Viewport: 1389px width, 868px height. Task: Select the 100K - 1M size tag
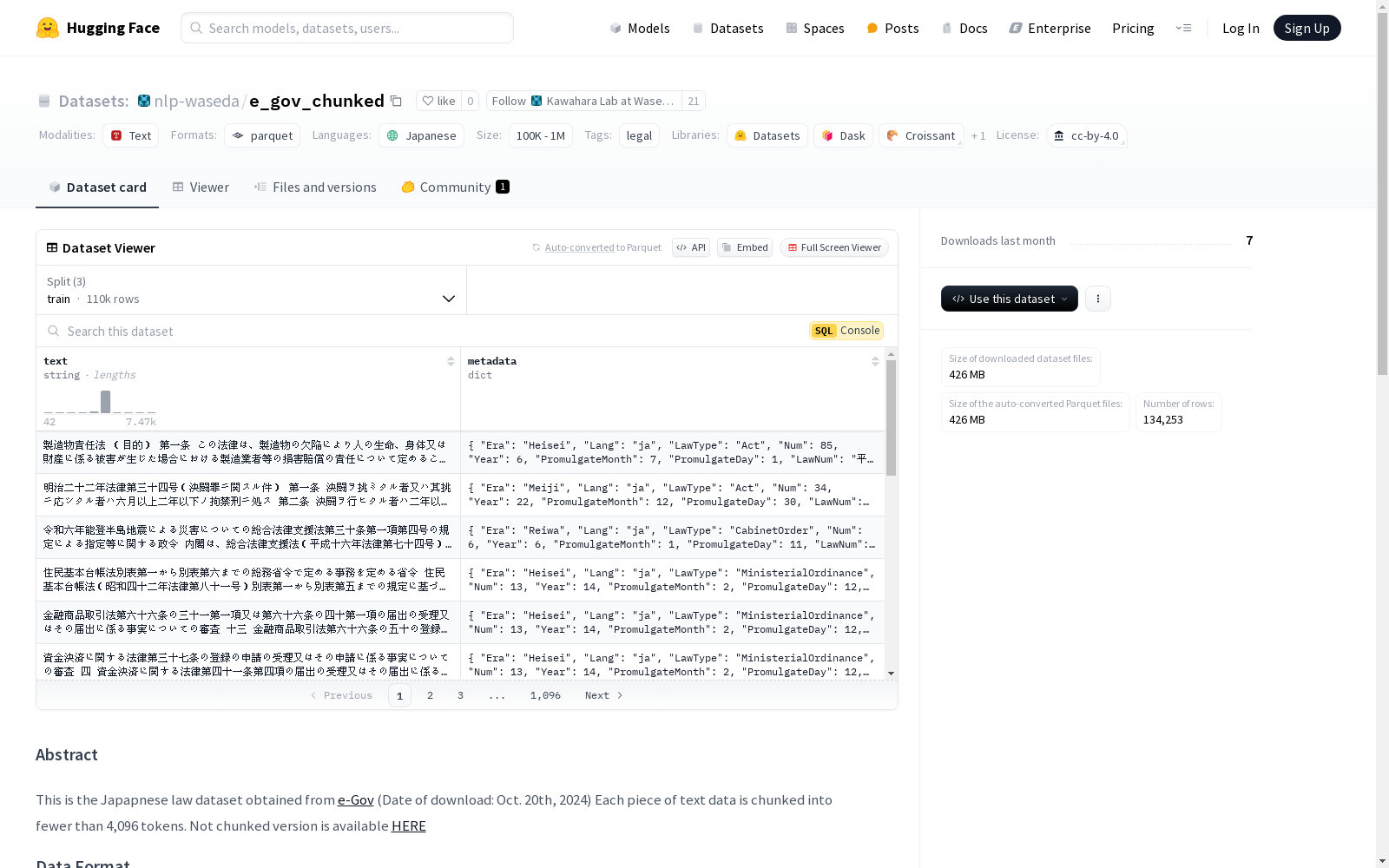541,135
